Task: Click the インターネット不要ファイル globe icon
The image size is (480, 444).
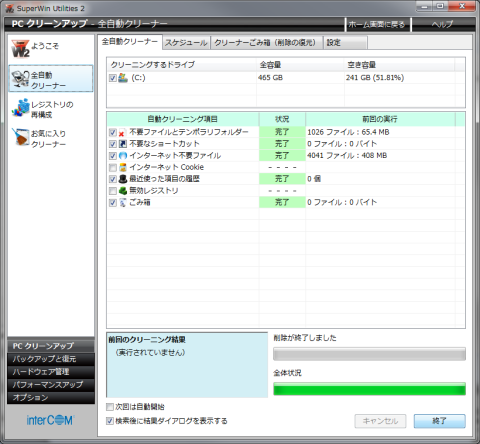Action: (122, 156)
